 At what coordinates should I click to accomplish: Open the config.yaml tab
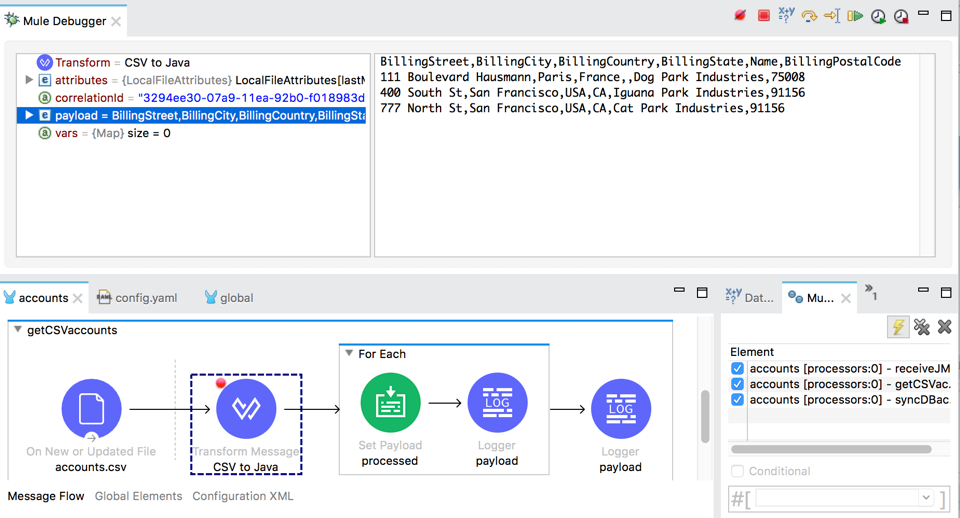point(138,298)
